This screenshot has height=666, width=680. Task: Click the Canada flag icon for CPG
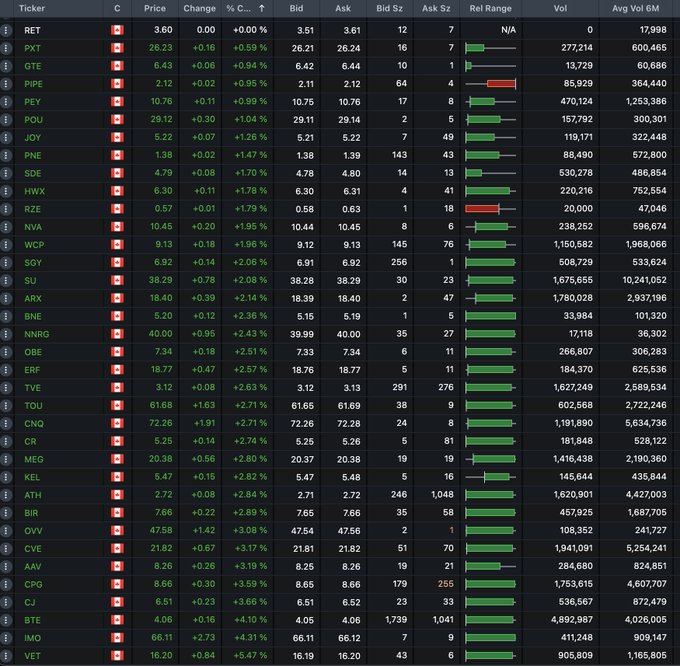pyautogui.click(x=117, y=584)
